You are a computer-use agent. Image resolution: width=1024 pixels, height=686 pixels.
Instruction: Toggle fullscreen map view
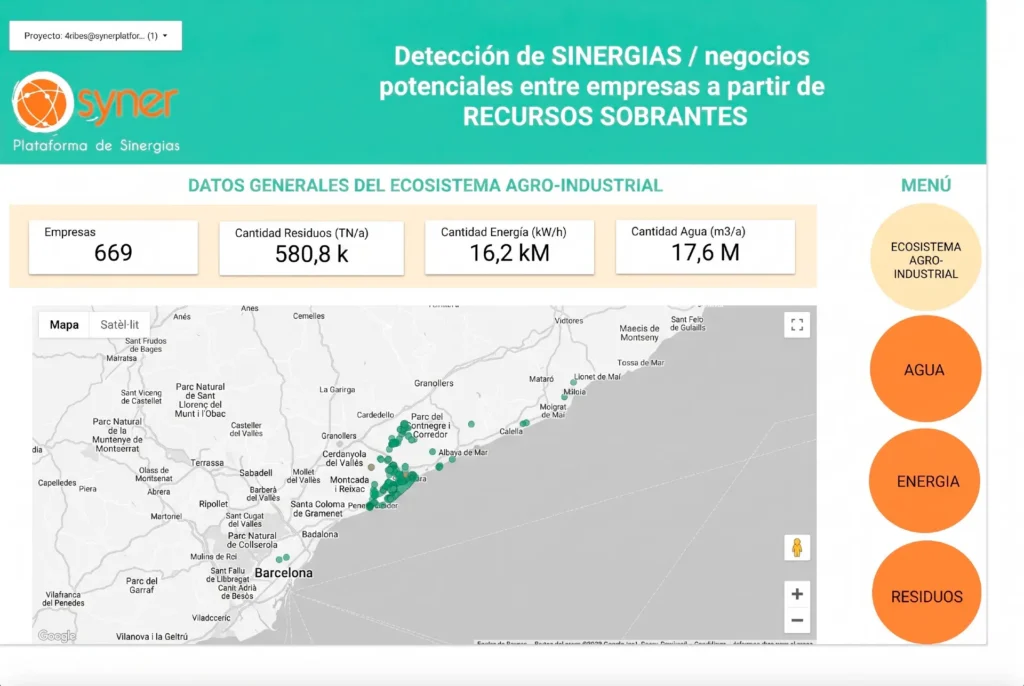pyautogui.click(x=797, y=325)
